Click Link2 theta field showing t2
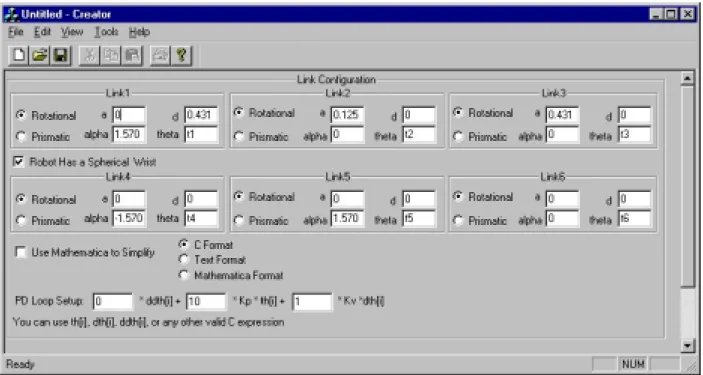The image size is (703, 375). coord(419,134)
